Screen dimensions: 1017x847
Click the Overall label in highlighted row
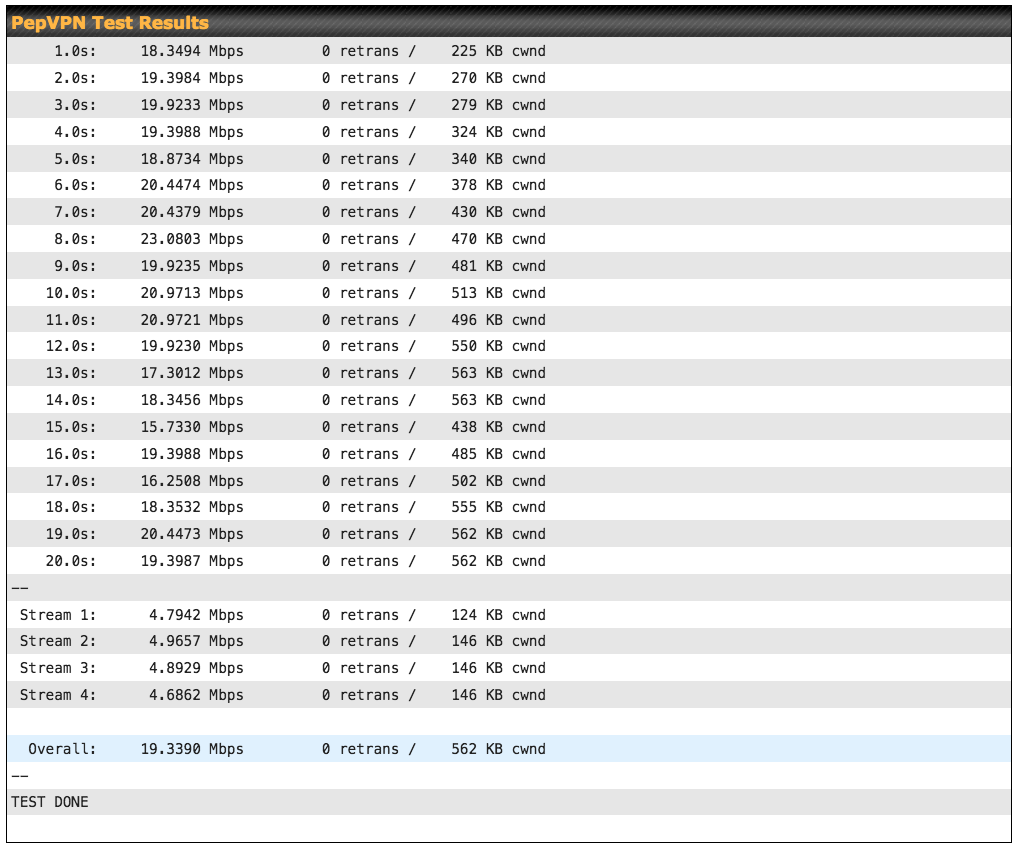pyautogui.click(x=62, y=749)
